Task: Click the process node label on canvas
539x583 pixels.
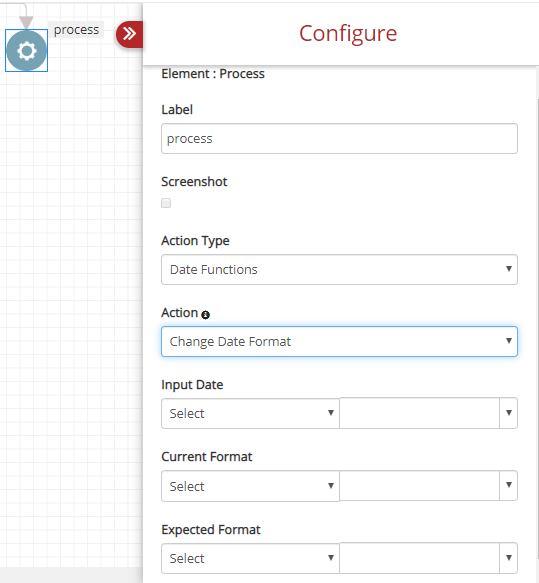Action: coord(76,30)
